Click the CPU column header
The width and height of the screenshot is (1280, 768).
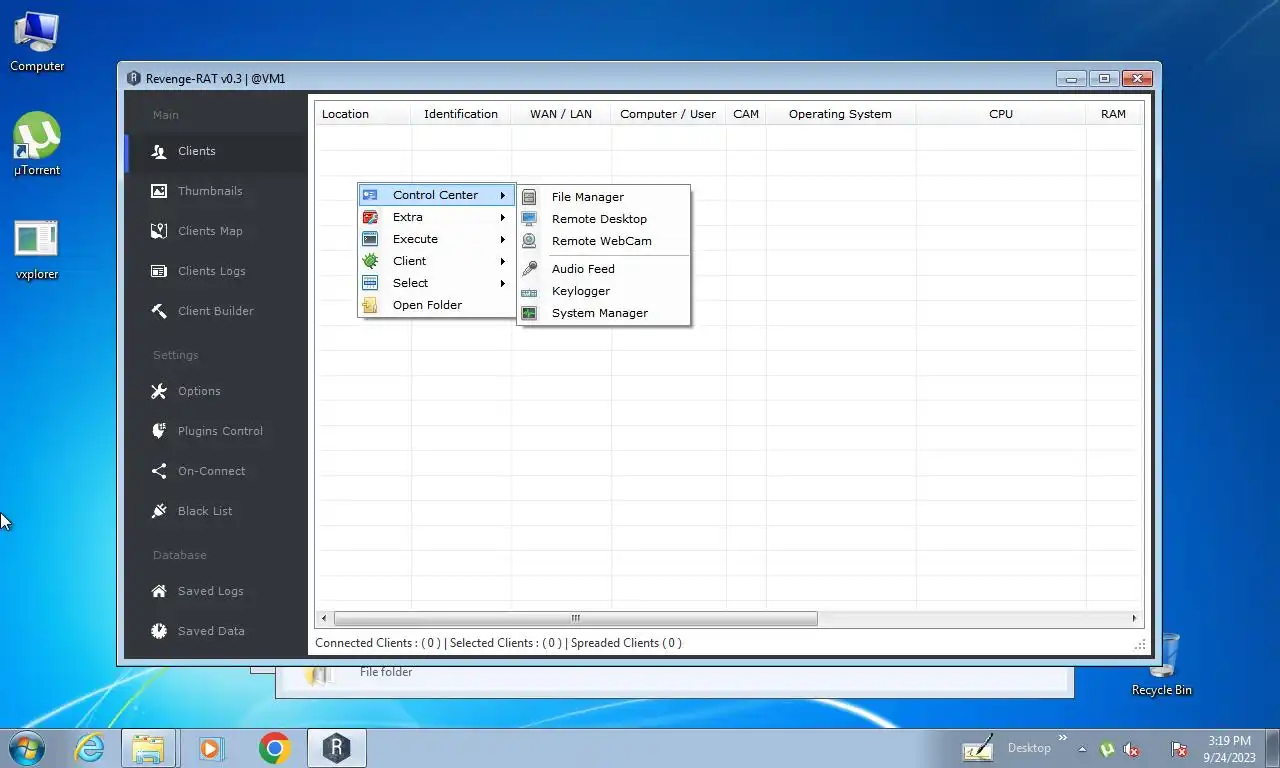1001,114
